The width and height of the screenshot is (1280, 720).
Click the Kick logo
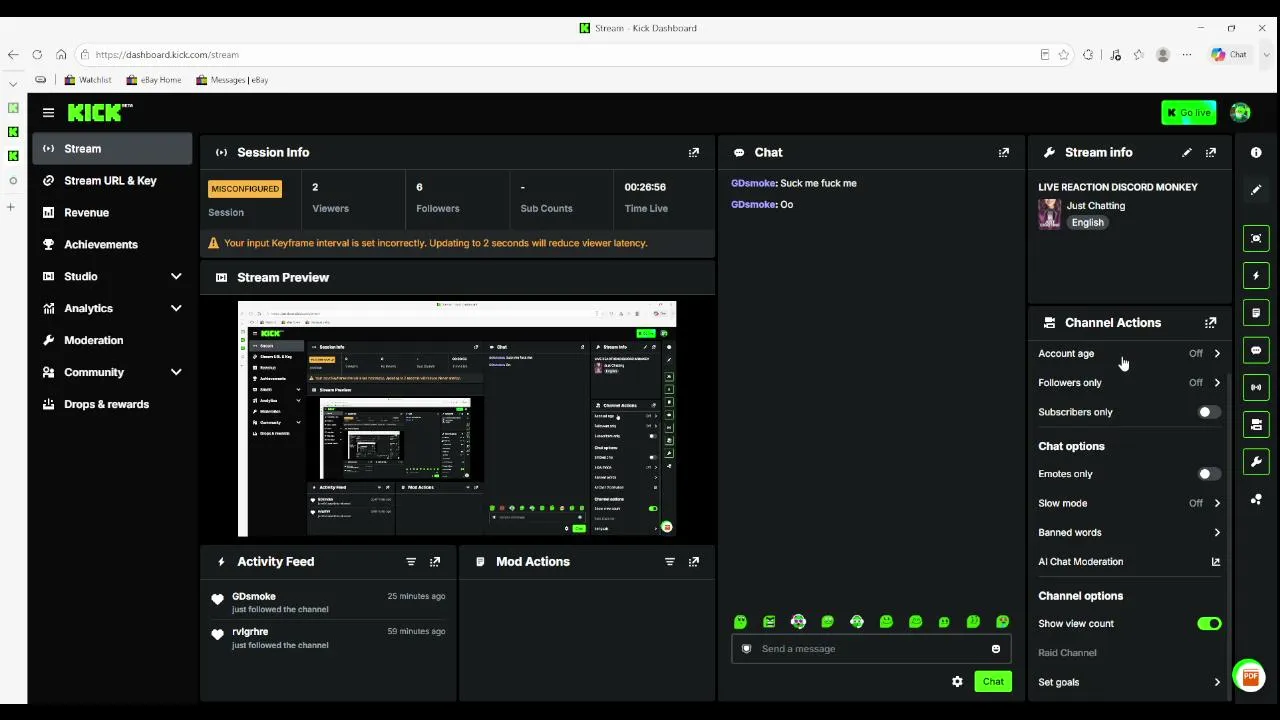[100, 112]
